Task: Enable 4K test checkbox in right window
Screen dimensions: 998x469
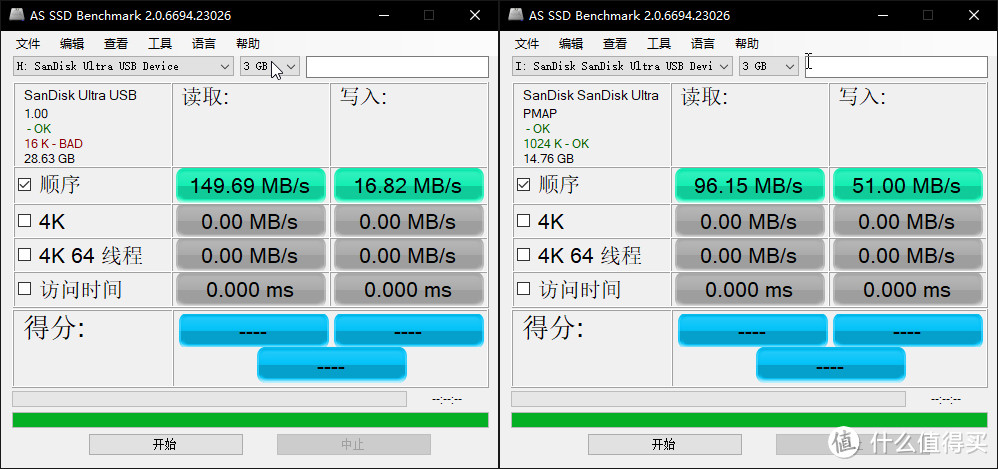Action: click(x=523, y=221)
